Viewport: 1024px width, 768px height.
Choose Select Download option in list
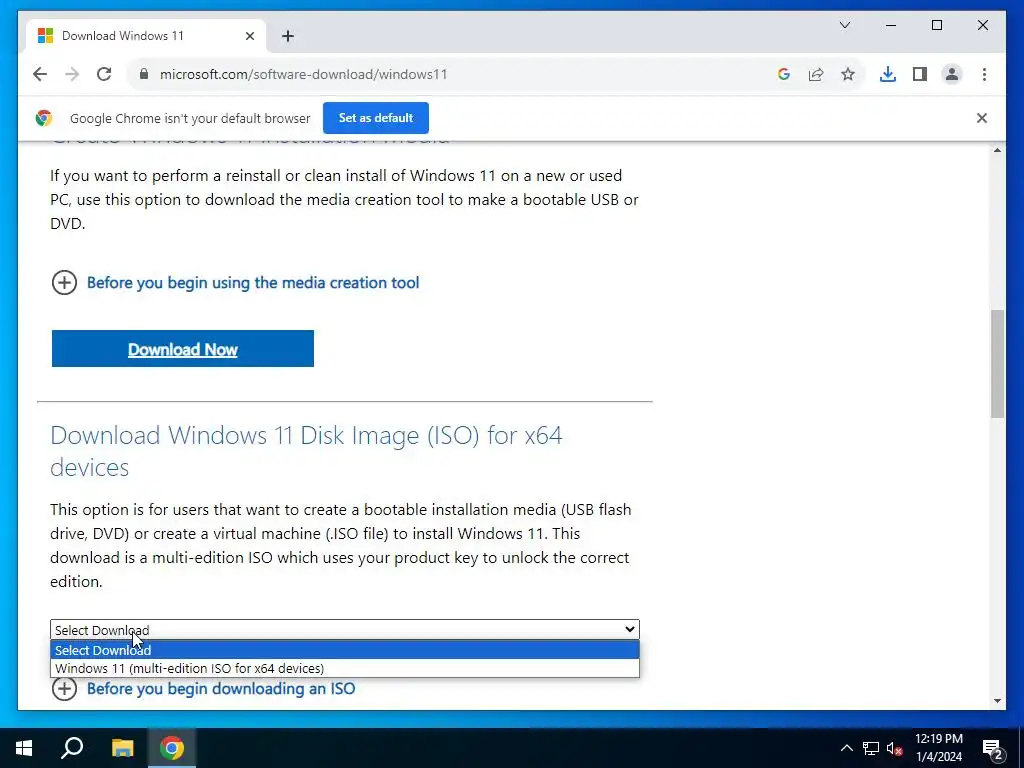click(x=345, y=650)
